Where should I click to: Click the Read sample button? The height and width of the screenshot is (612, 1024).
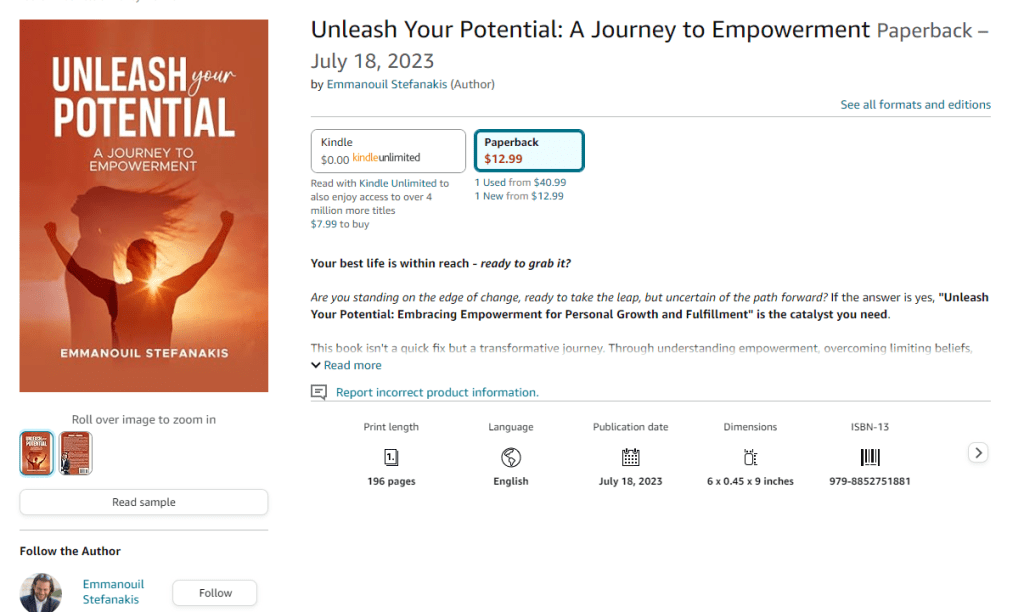click(x=144, y=502)
